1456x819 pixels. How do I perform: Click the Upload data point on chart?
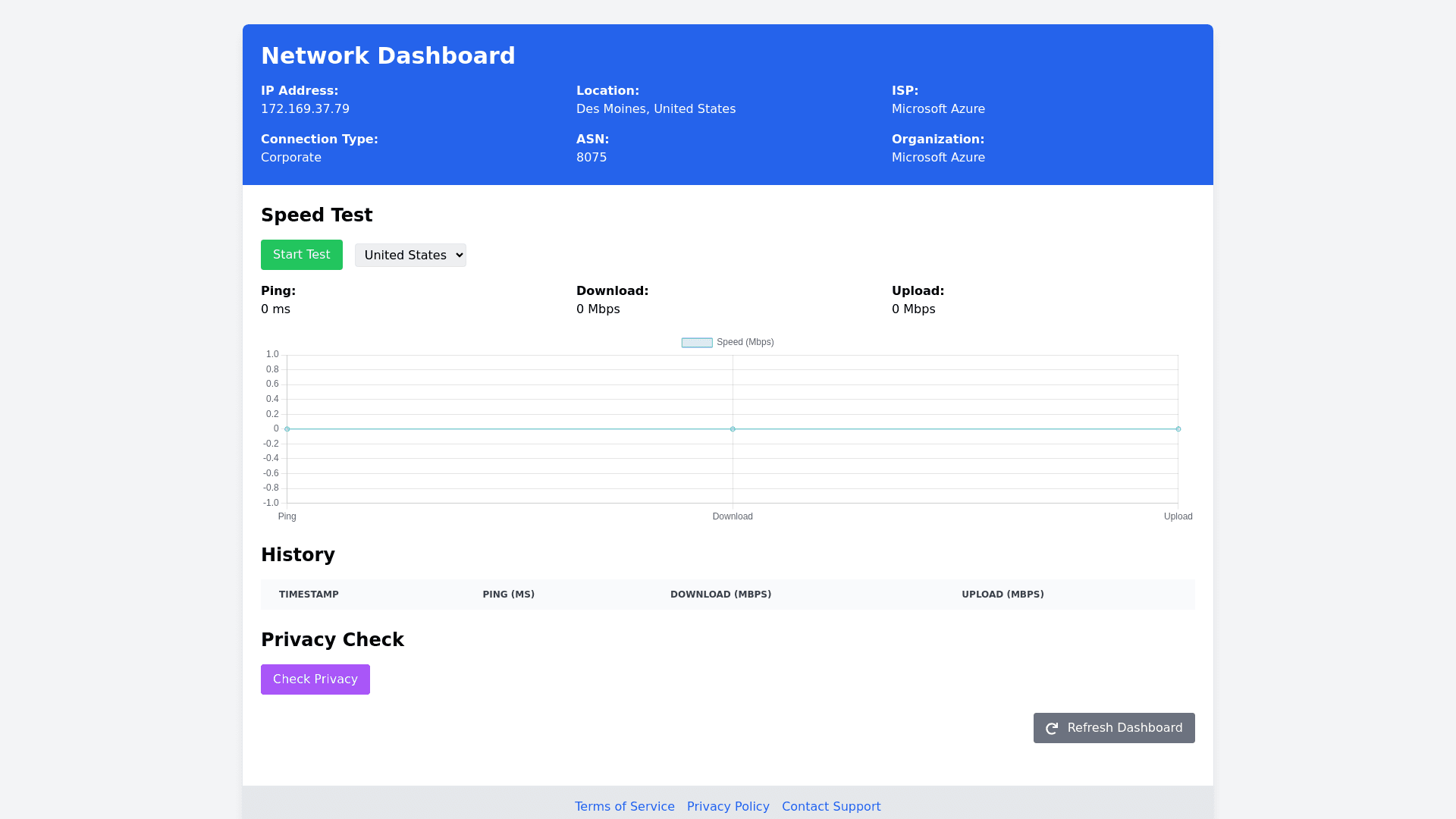pos(1178,429)
